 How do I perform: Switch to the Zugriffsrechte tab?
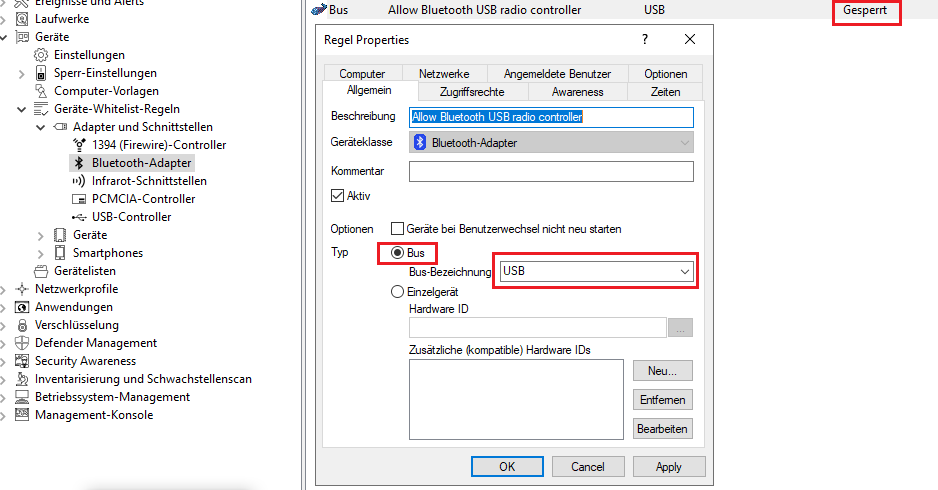pyautogui.click(x=471, y=92)
